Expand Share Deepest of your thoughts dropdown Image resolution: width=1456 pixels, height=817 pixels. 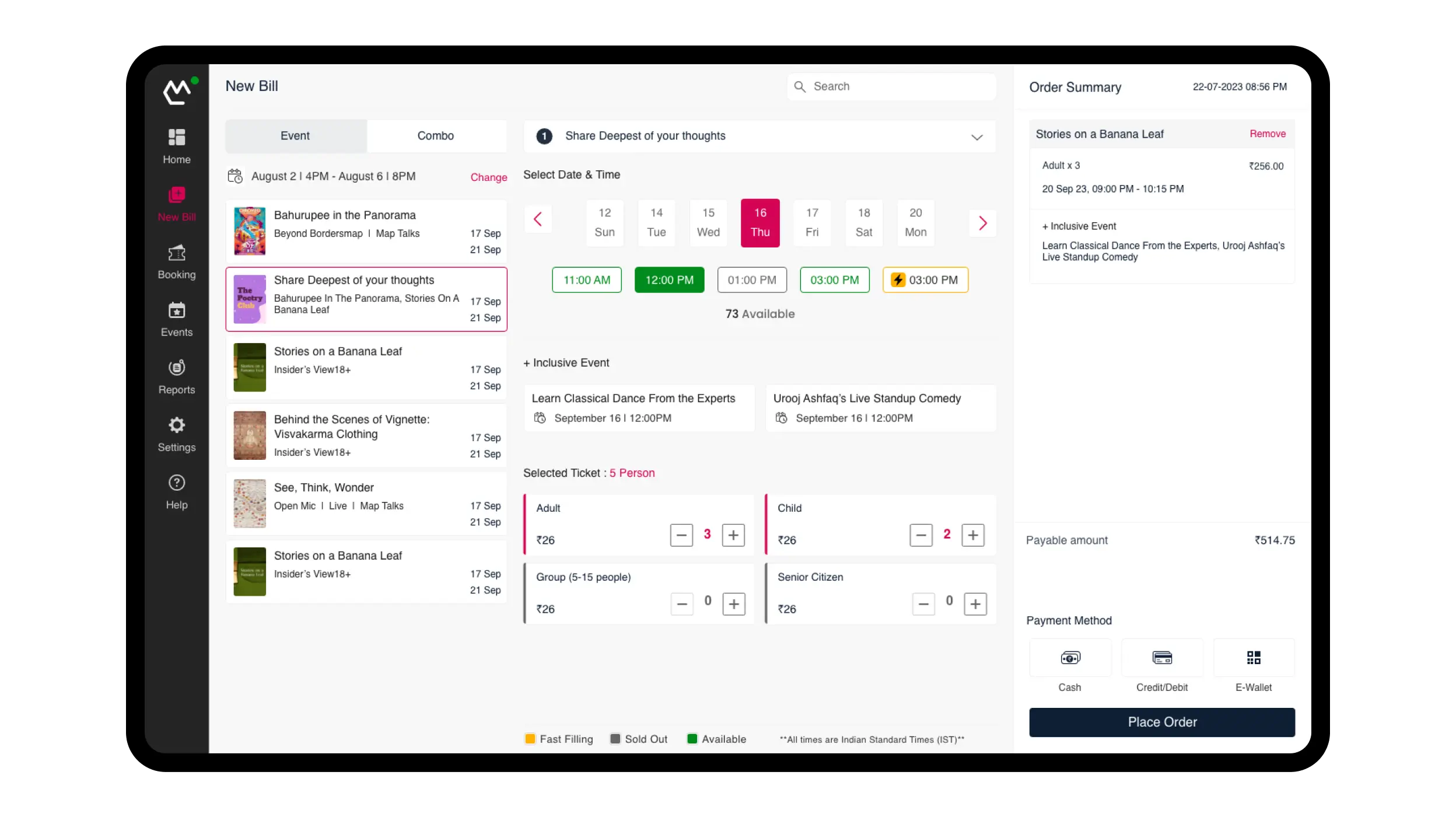[x=977, y=137]
